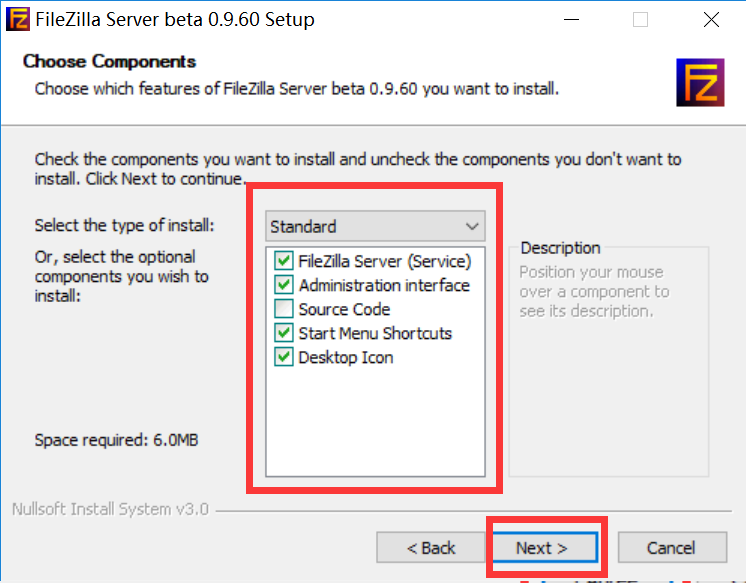746x583 pixels.
Task: Uncheck FileZilla Server (Service) checkbox
Action: point(284,261)
